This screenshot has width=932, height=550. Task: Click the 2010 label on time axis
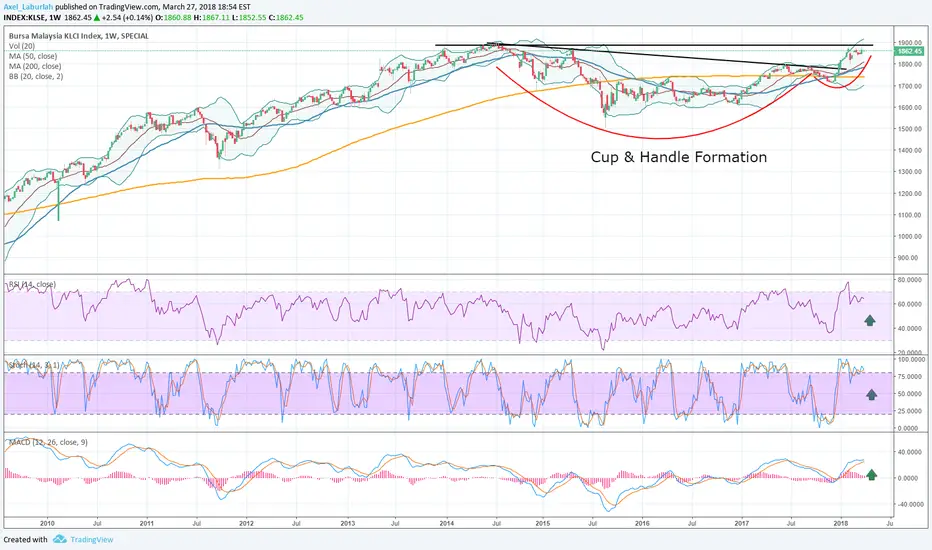(x=47, y=523)
